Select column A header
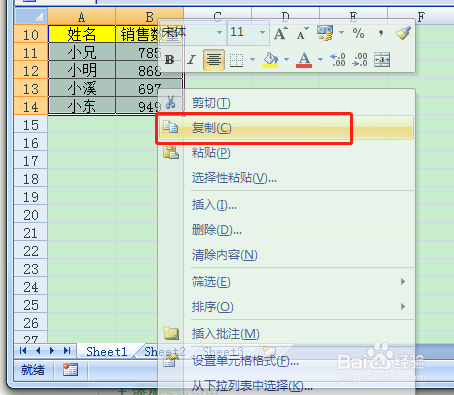 click(82, 16)
